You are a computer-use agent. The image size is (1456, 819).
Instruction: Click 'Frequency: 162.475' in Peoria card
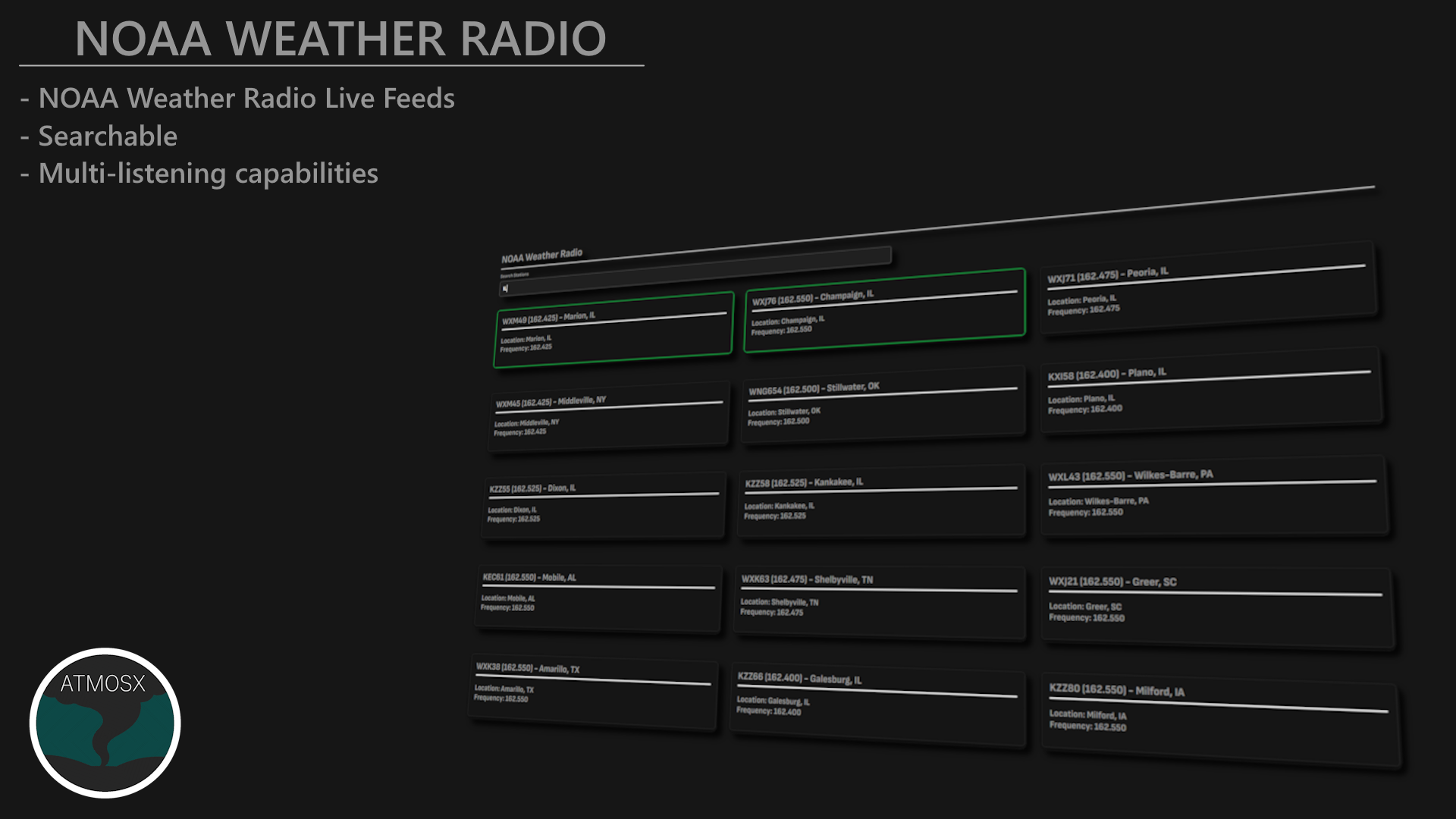[1084, 310]
